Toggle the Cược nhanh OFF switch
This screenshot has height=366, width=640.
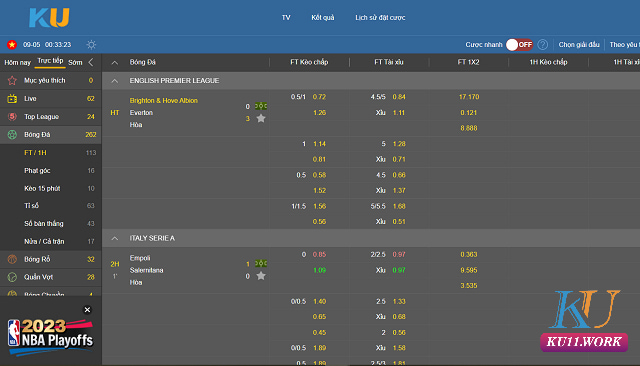click(x=519, y=44)
